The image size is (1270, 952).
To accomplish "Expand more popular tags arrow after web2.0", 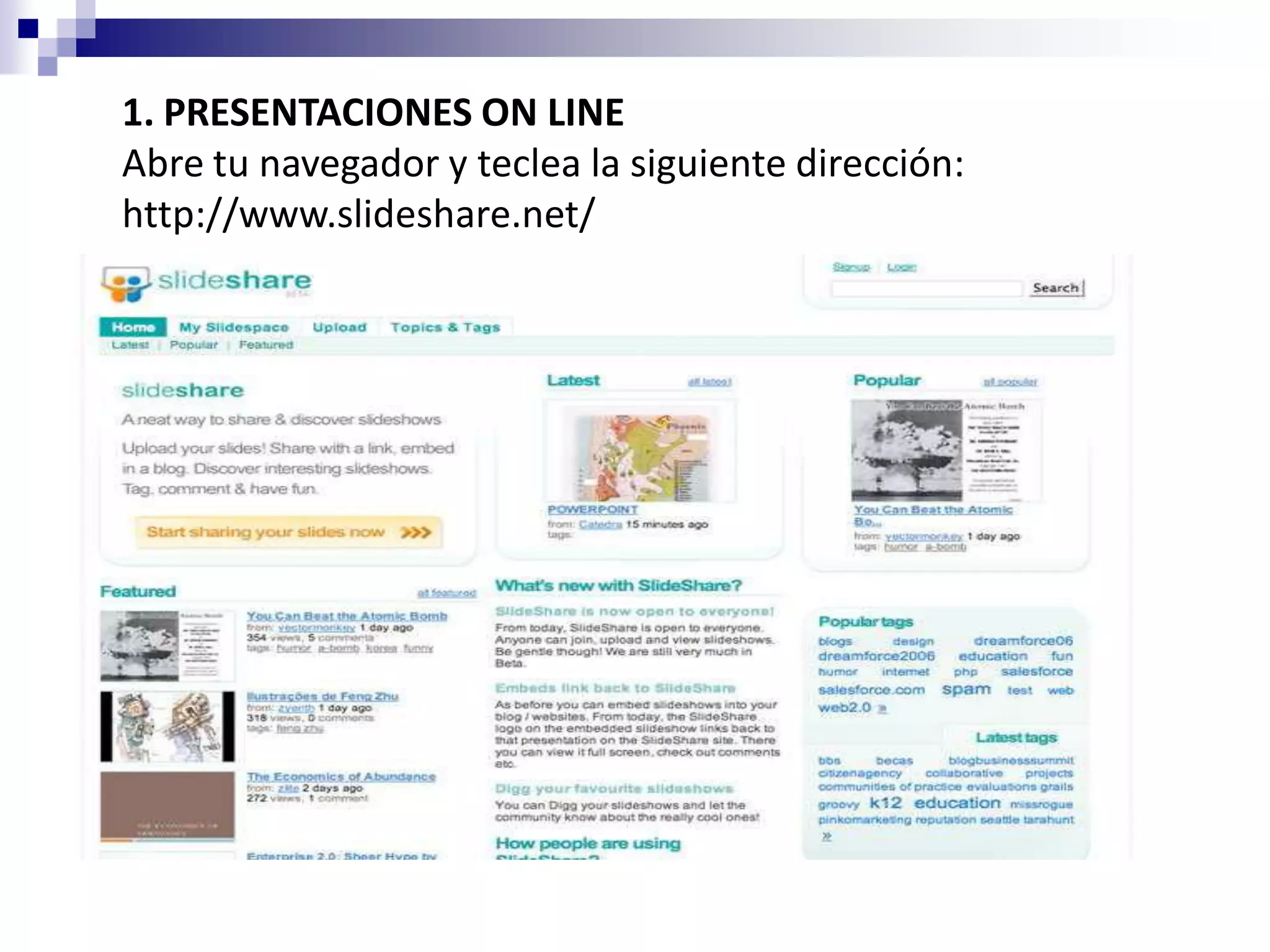I will [882, 708].
